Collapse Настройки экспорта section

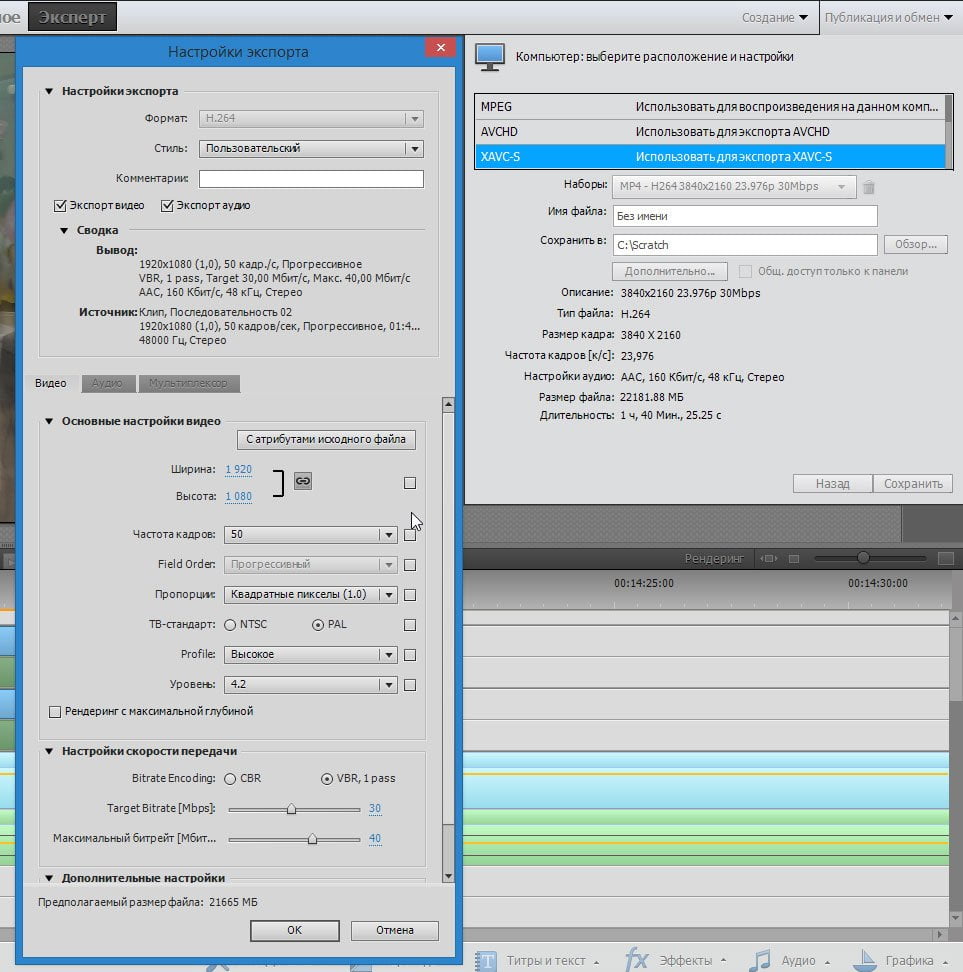click(x=49, y=91)
